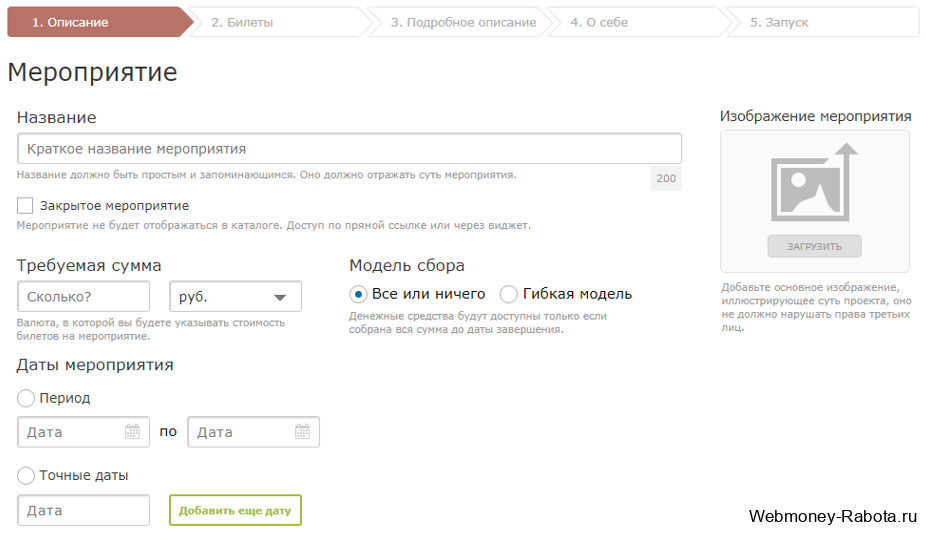Click the Модель сбора heading
The image size is (926, 534).
click(x=407, y=266)
